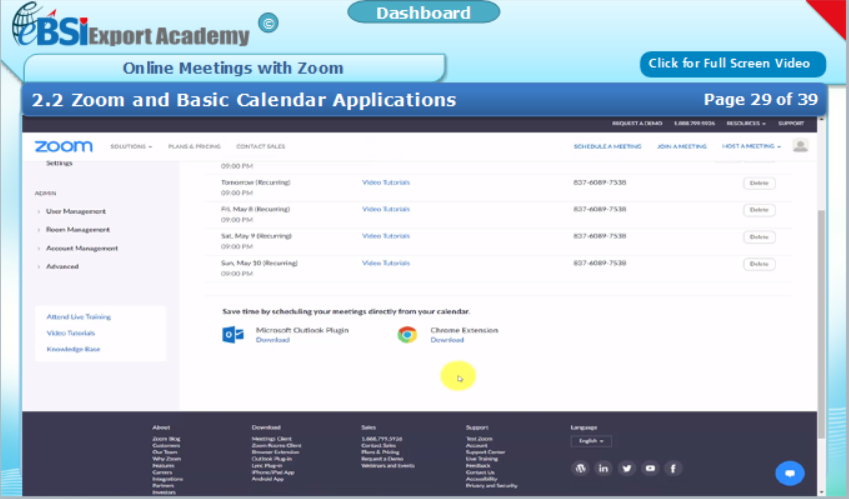The height and width of the screenshot is (499, 849).
Task: Delete the Sat, May 9 meeting
Action: 759,237
